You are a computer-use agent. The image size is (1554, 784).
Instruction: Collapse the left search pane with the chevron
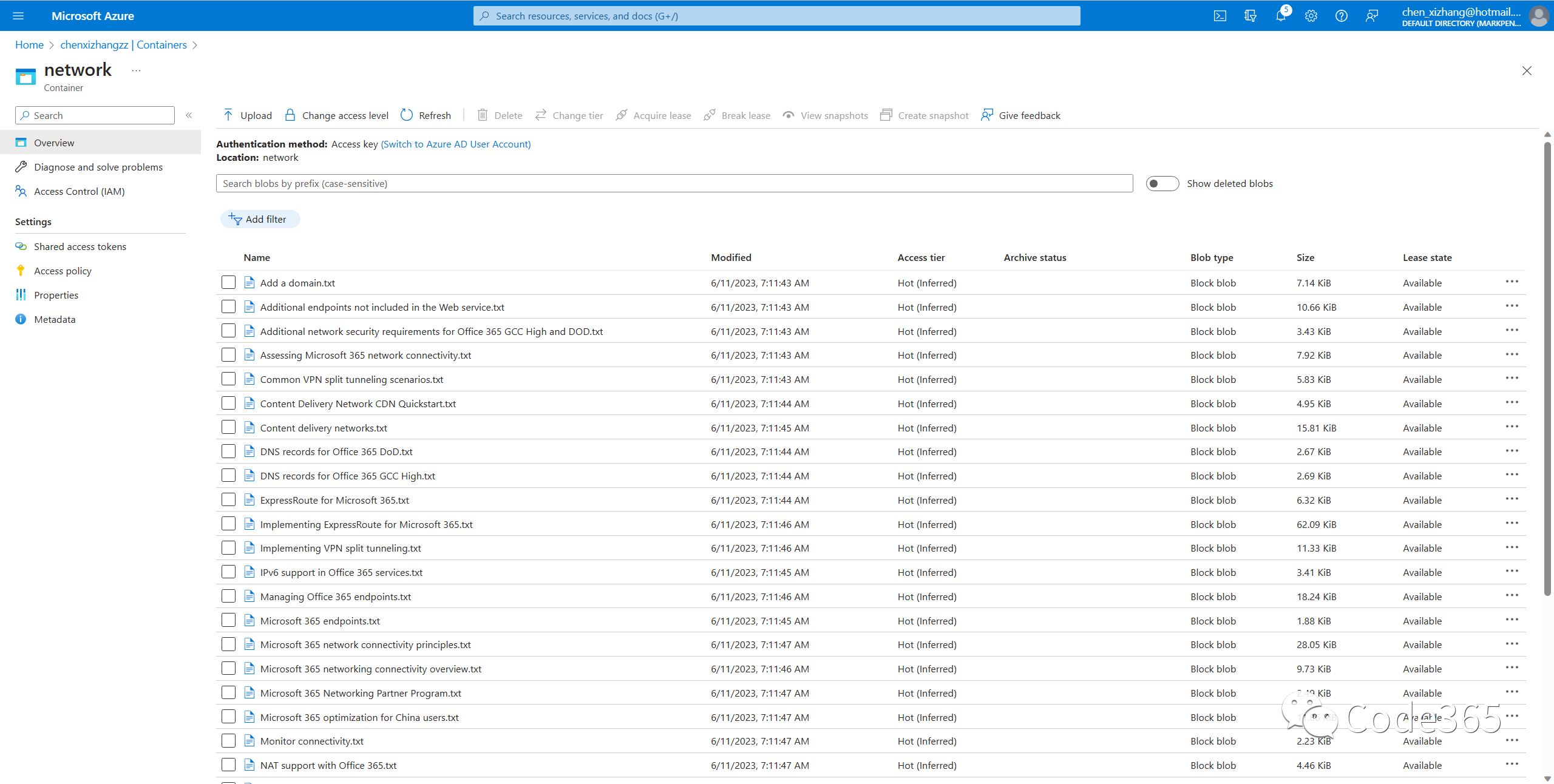point(189,115)
